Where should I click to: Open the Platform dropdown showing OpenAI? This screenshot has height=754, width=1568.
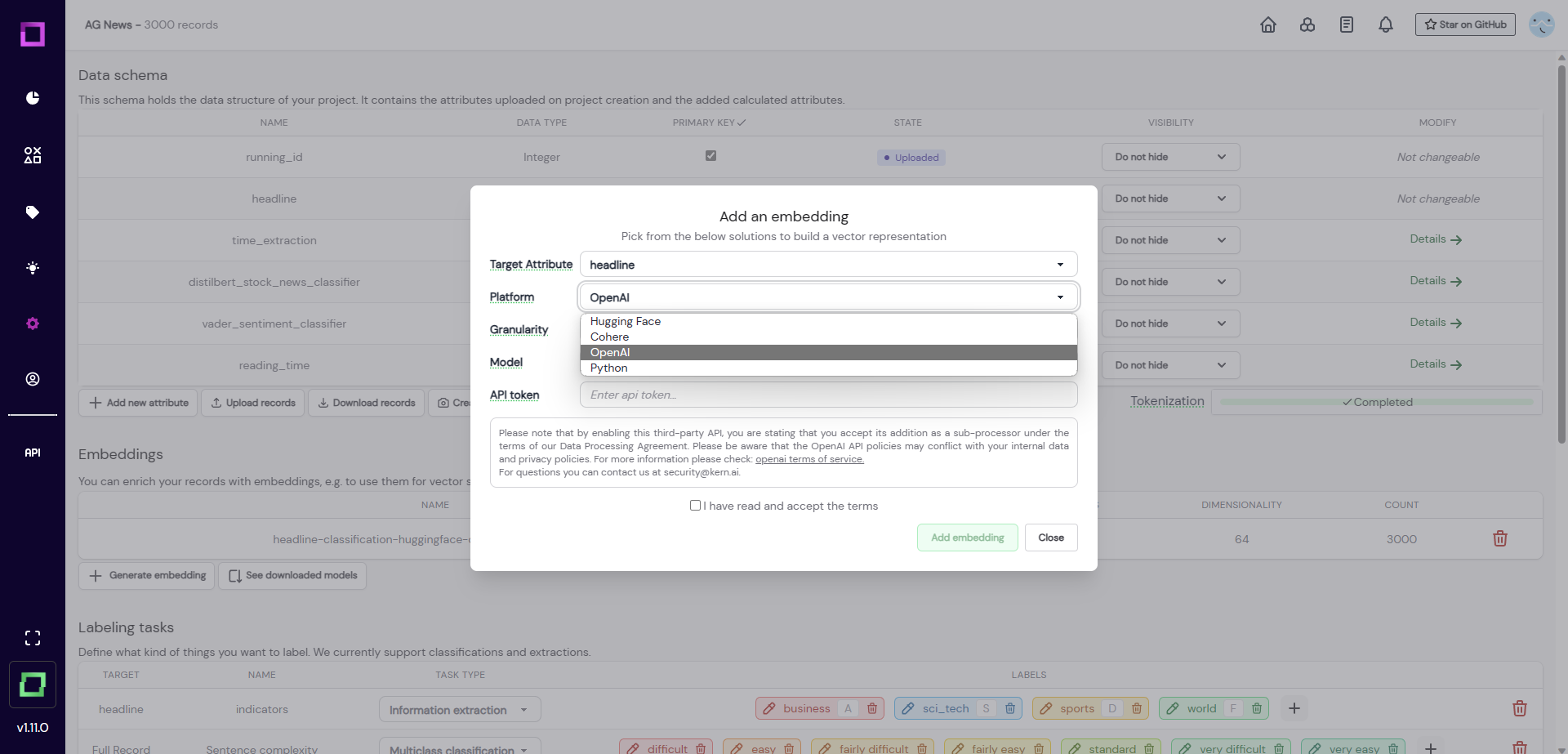click(829, 297)
